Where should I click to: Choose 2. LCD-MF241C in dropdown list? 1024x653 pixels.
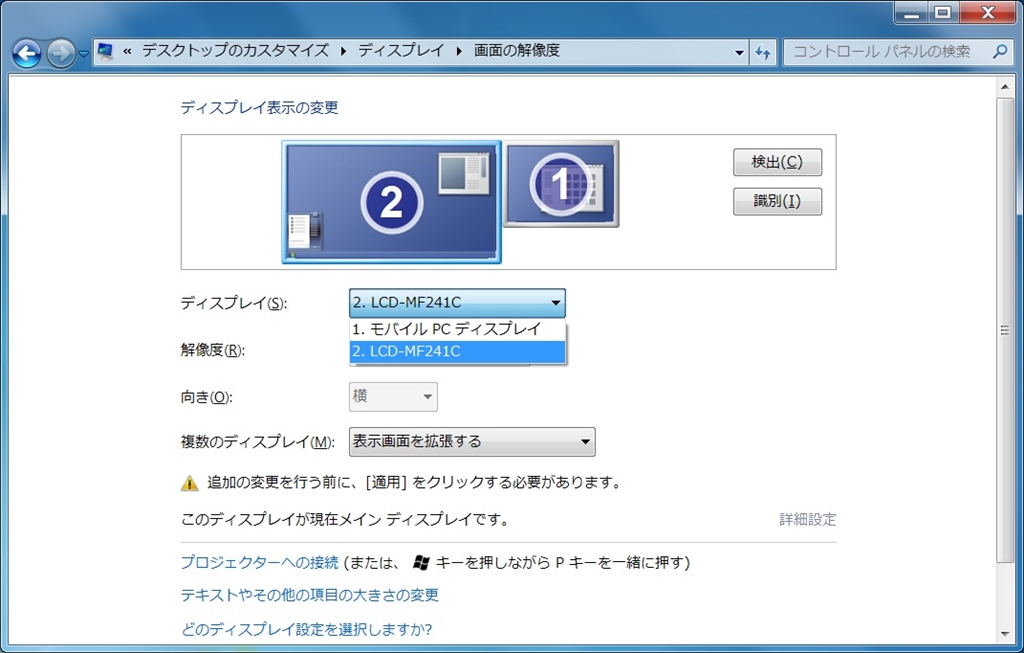click(x=457, y=351)
